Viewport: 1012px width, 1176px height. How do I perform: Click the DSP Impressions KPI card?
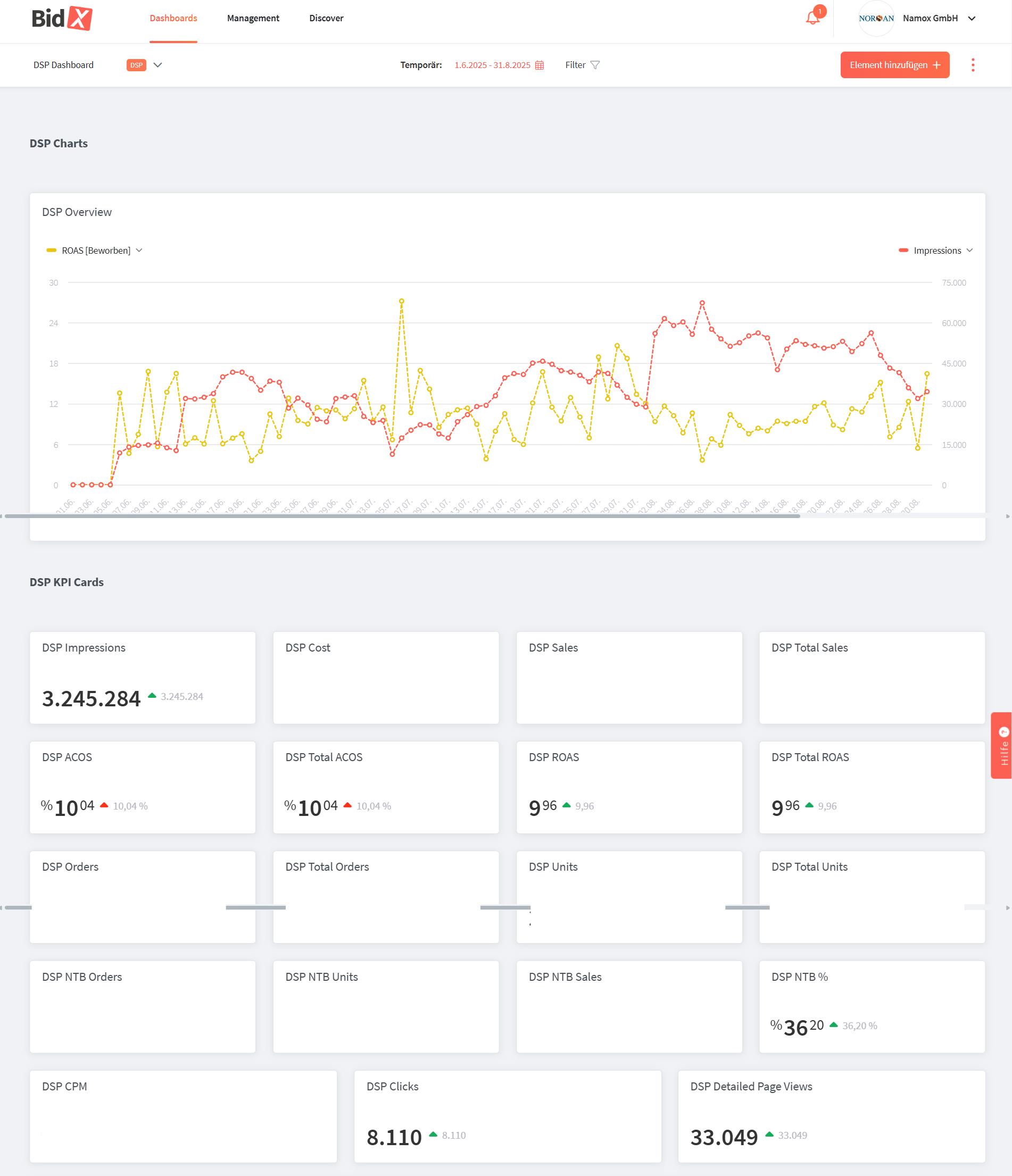pyautogui.click(x=143, y=677)
